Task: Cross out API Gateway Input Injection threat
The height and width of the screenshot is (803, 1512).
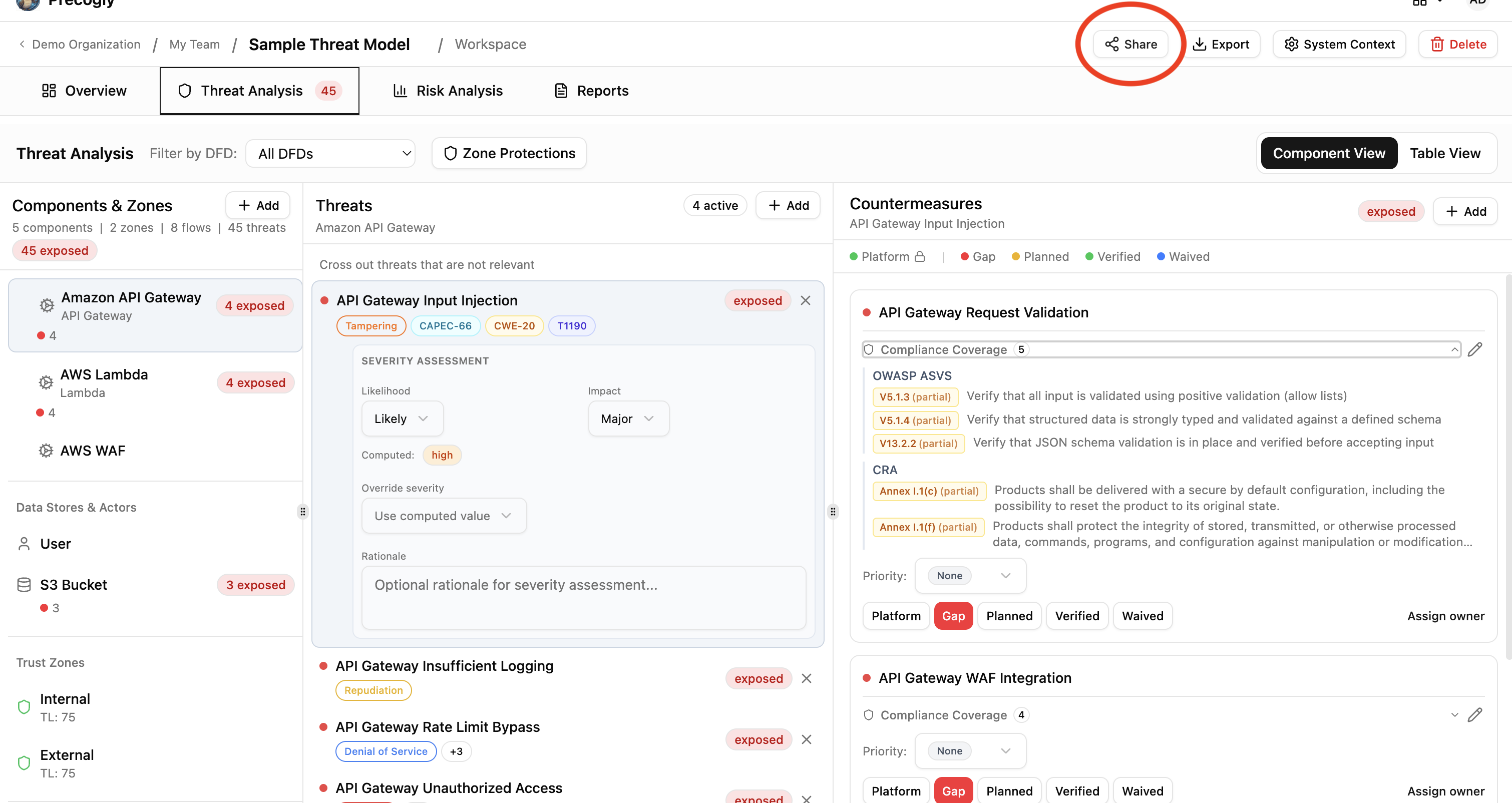Action: pyautogui.click(x=806, y=300)
